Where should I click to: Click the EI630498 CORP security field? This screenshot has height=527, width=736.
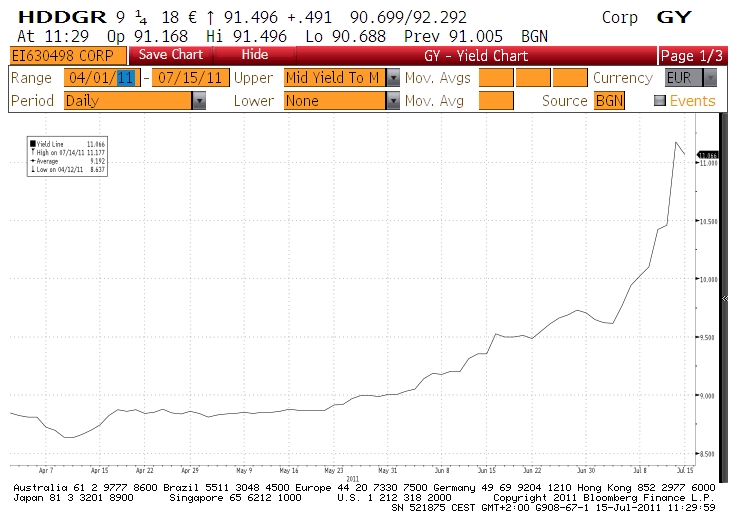(x=64, y=55)
